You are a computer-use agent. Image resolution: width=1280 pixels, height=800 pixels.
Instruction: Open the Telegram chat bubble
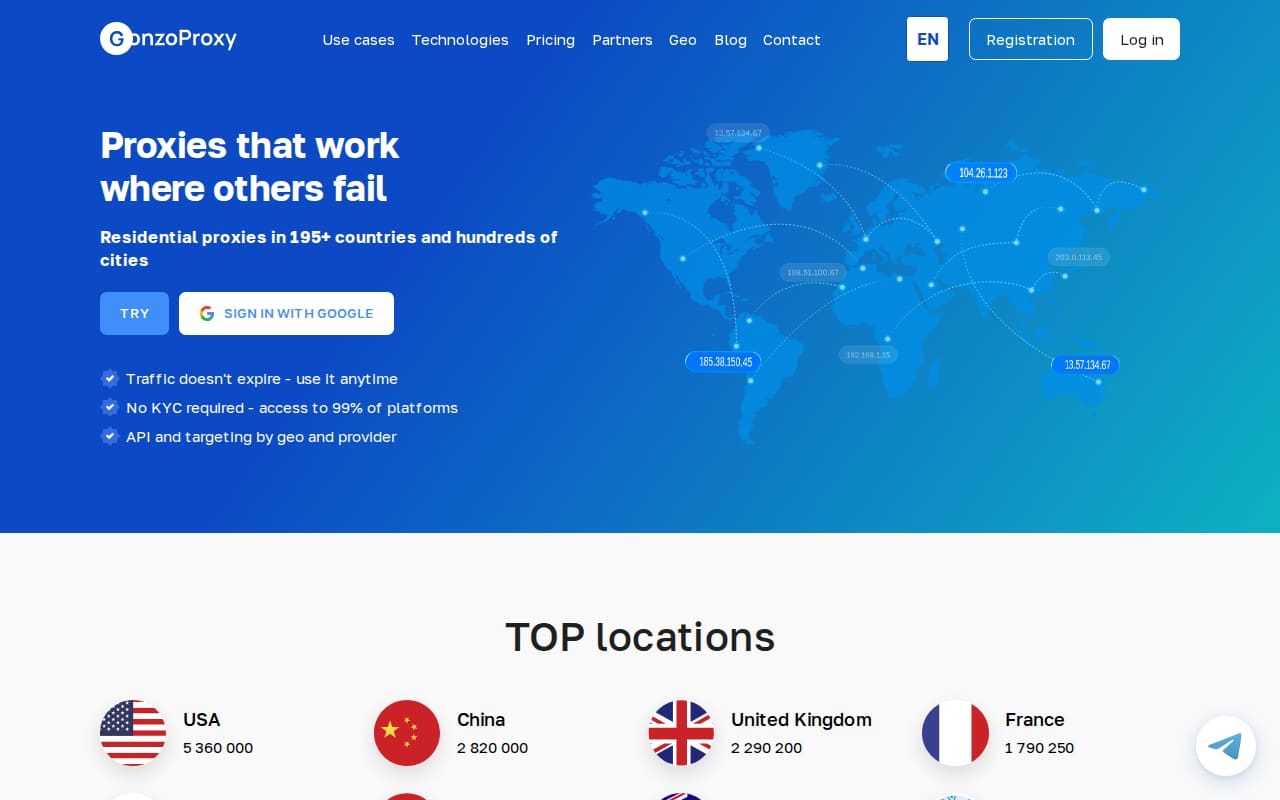1226,746
